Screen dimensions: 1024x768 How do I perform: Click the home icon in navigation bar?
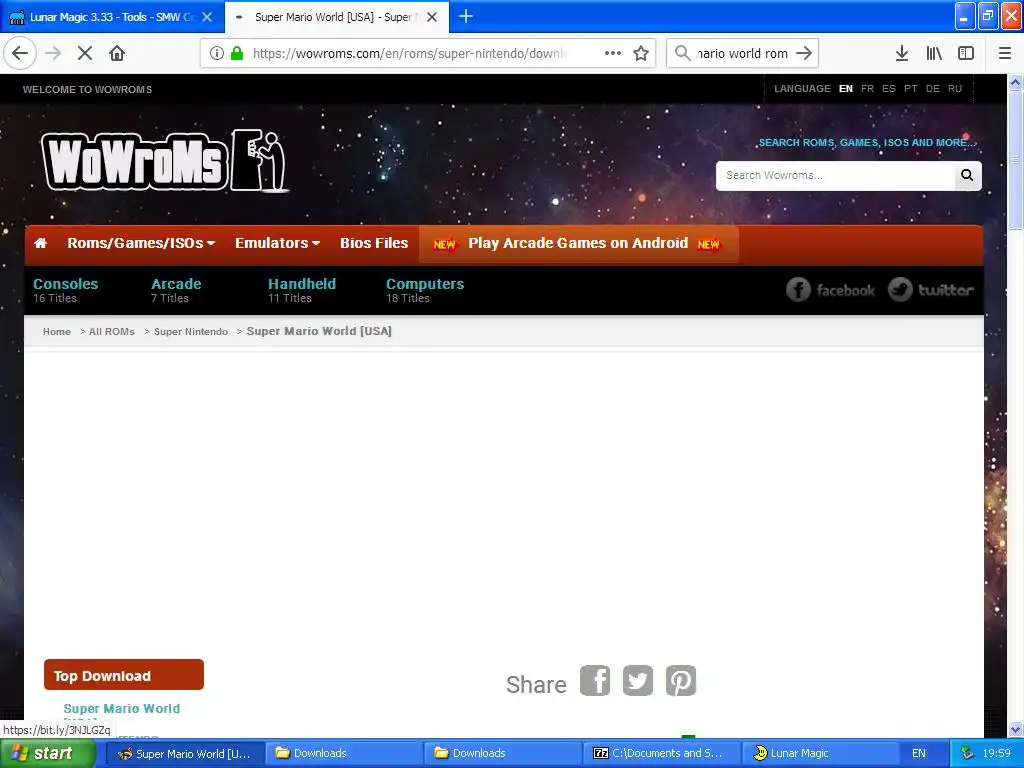[x=40, y=243]
